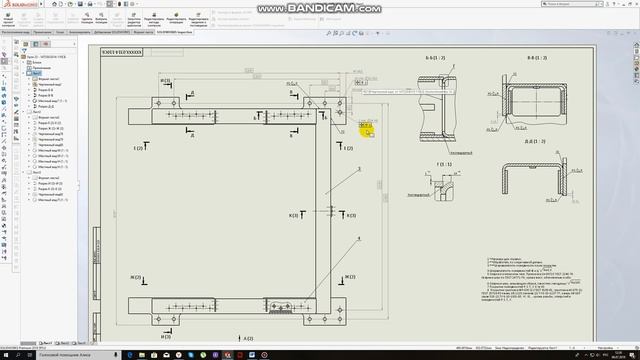Expand 'Формат листа2' tree item
Screen dimensions: 640x360
[29, 117]
